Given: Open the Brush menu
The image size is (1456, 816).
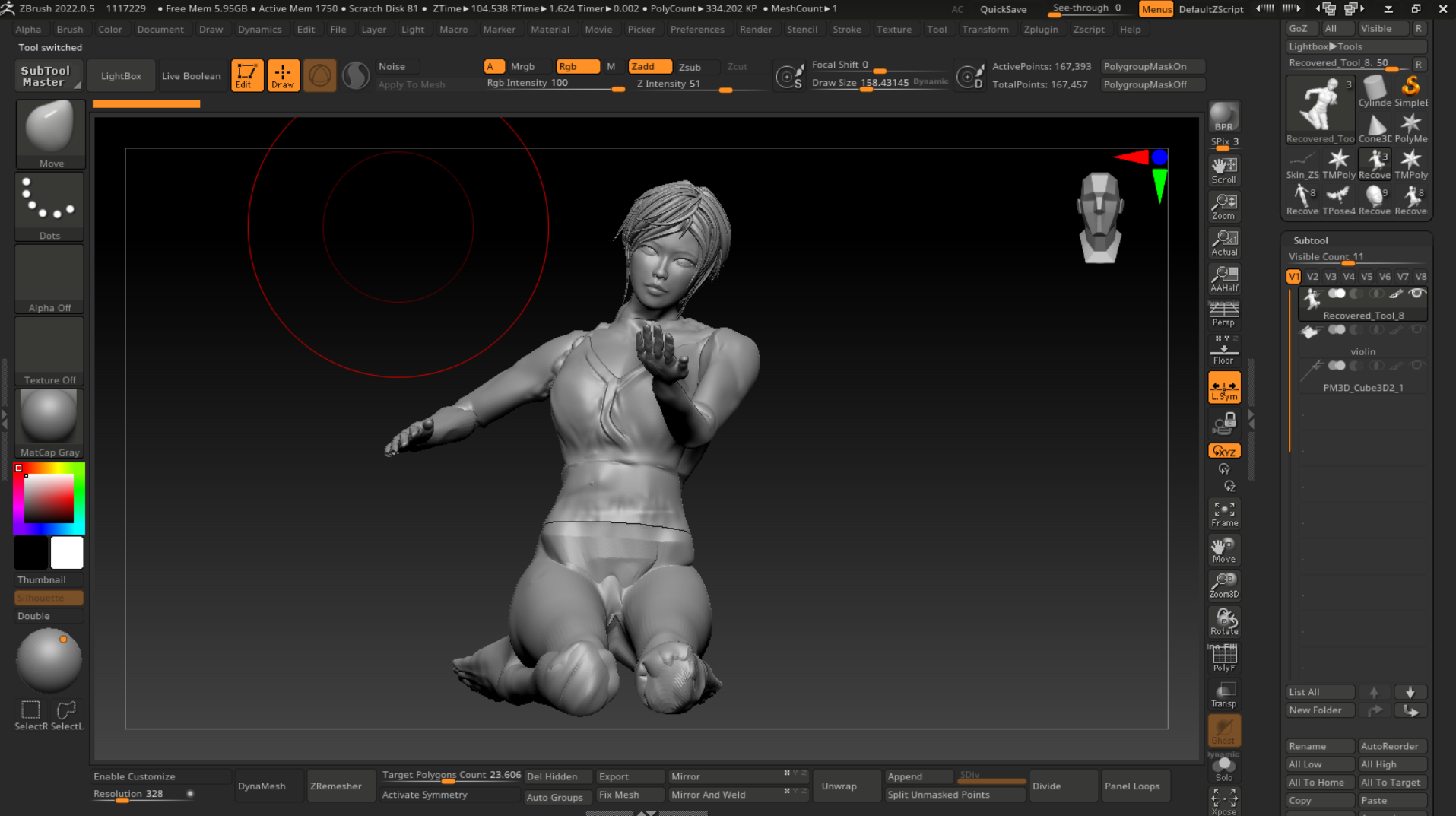Looking at the screenshot, I should point(70,29).
